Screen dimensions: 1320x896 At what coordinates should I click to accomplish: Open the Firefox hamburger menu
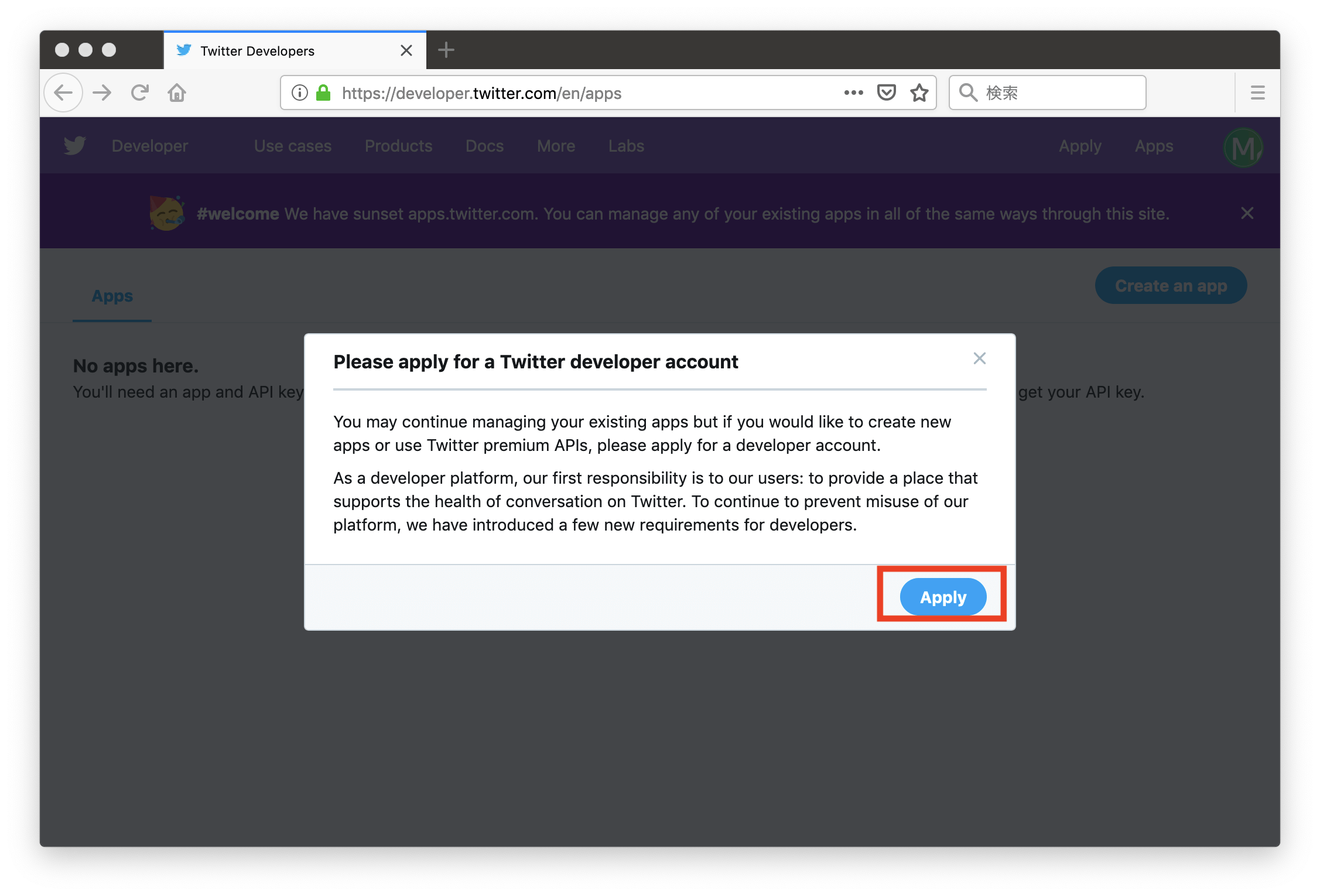pyautogui.click(x=1257, y=93)
